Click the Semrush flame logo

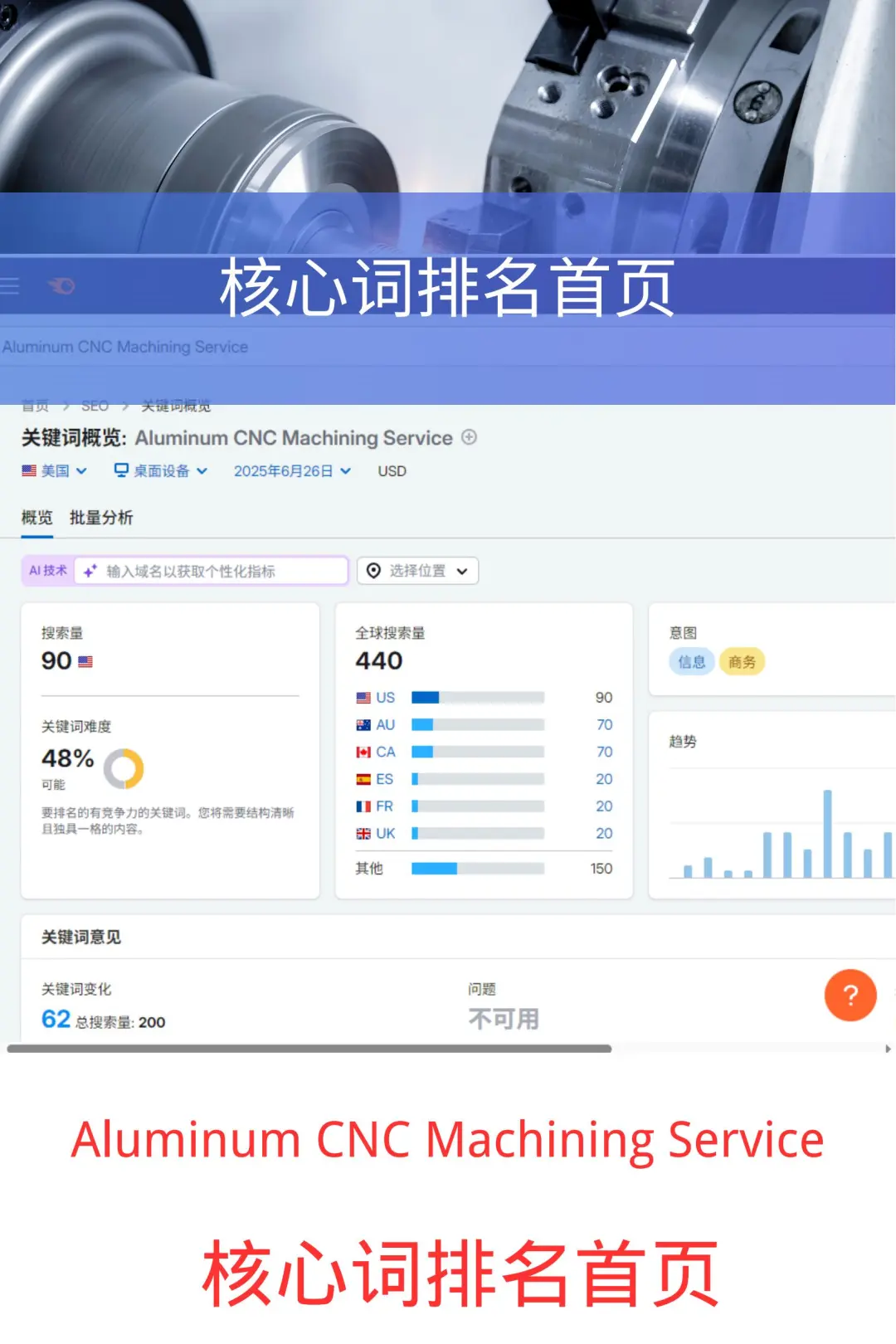click(61, 286)
